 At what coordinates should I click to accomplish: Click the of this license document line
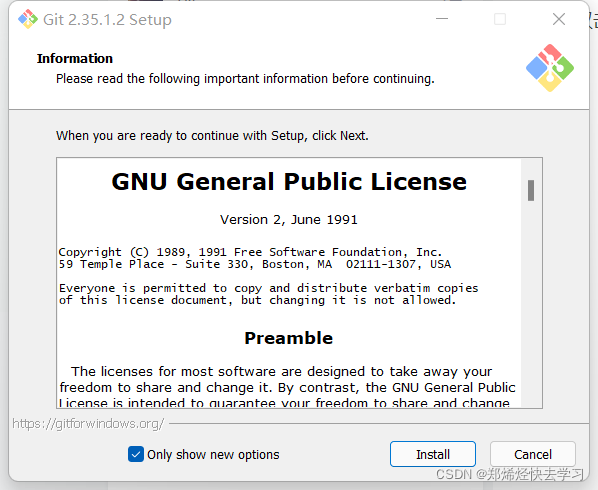coord(257,300)
